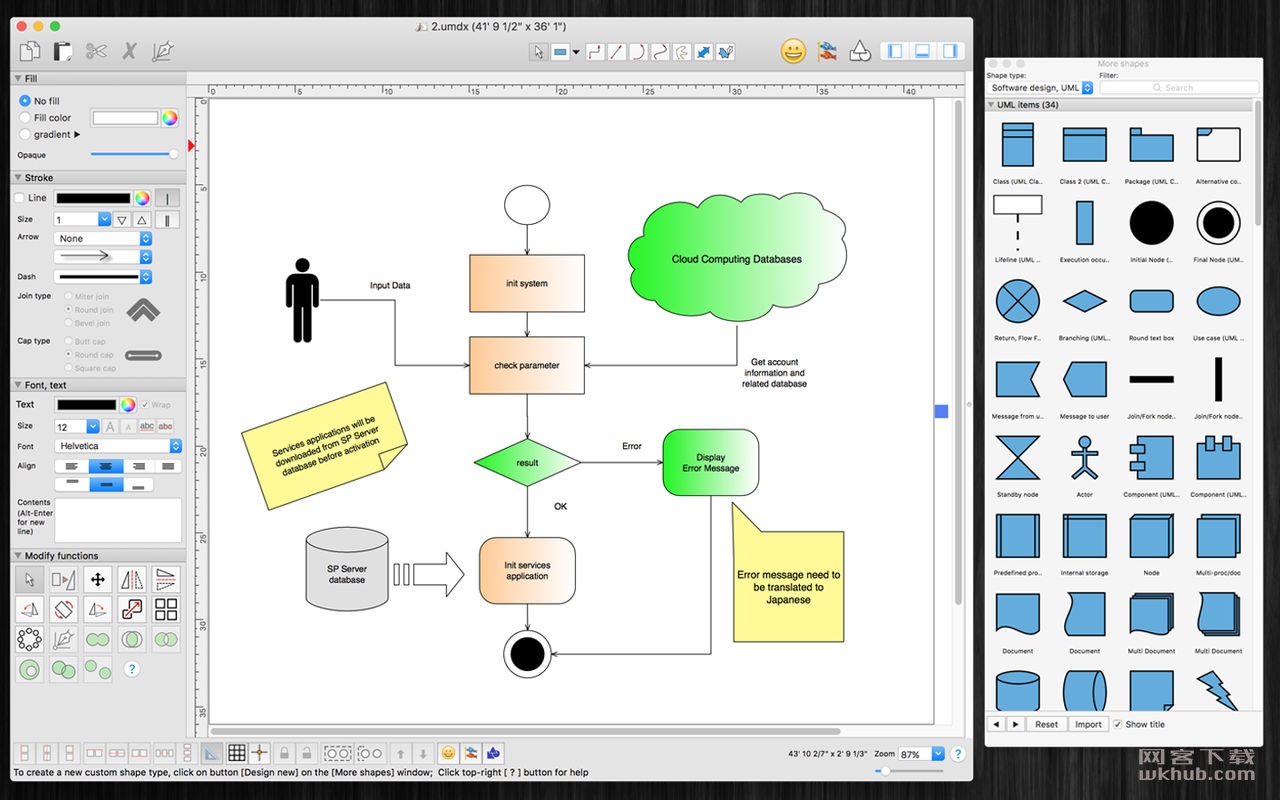Click the Search filter field in More shapes

[1179, 88]
